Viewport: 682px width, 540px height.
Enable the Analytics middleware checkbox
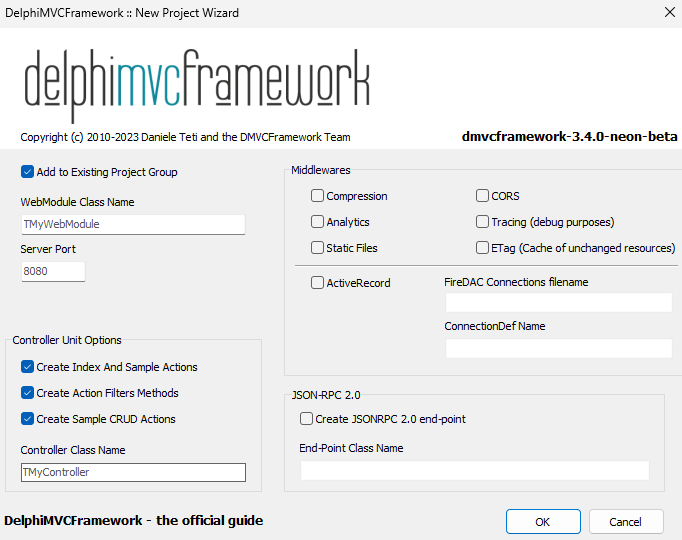[317, 222]
